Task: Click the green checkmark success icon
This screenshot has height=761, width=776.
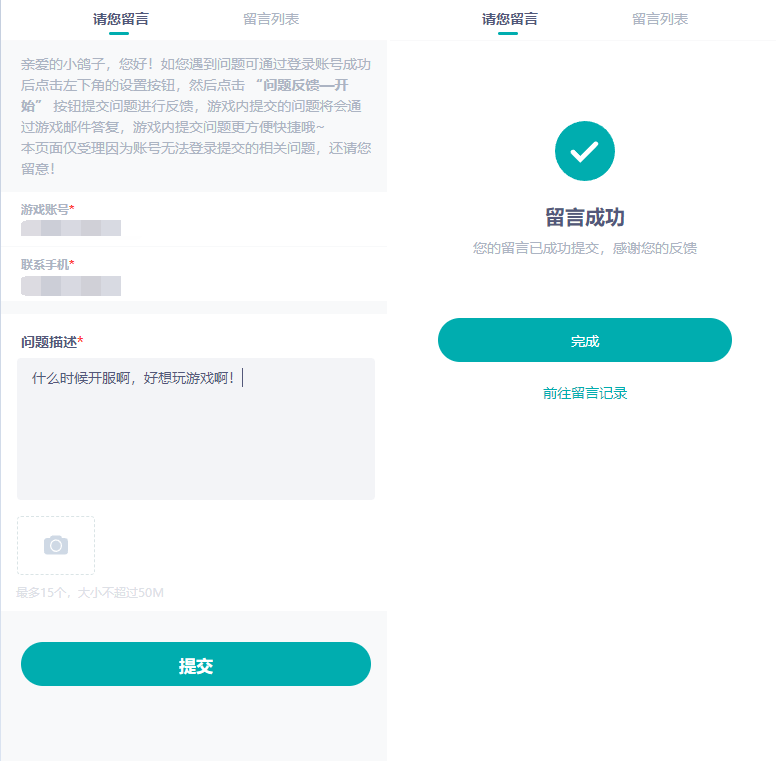Action: tap(584, 151)
